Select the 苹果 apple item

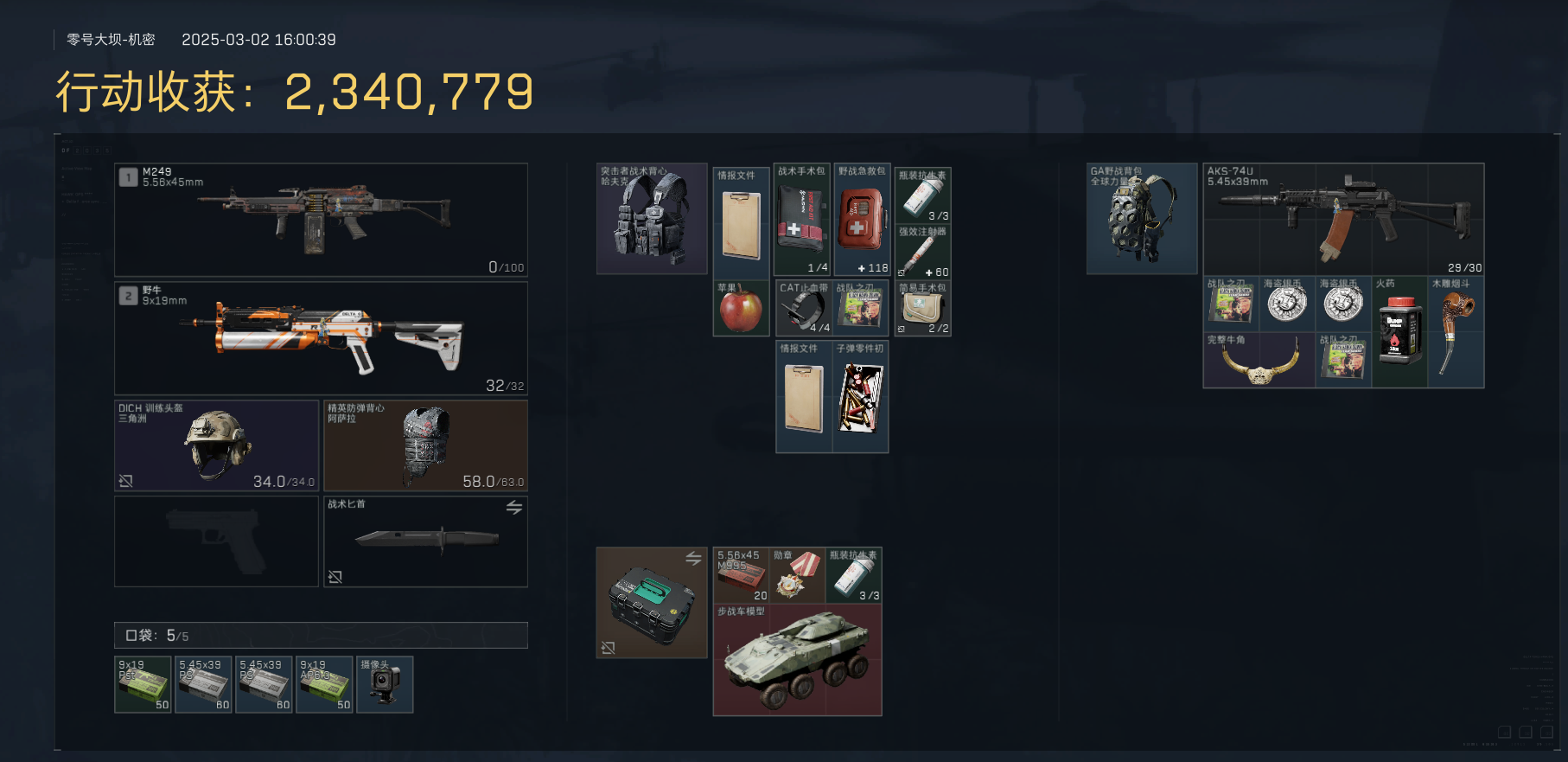[741, 308]
